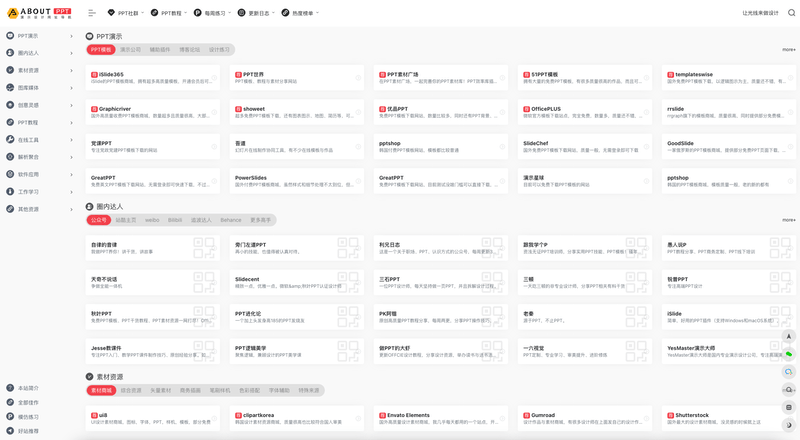The height and width of the screenshot is (440, 800).
Task: Open search with the top-right magnifier icon
Action: [791, 13]
